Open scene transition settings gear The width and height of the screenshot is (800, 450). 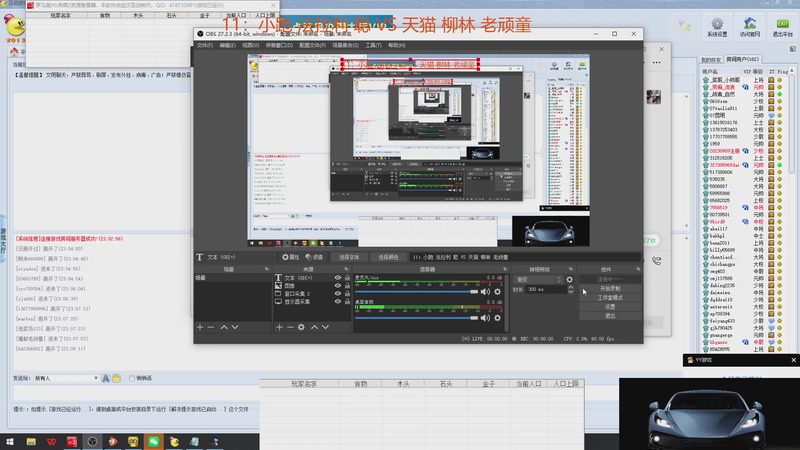569,280
